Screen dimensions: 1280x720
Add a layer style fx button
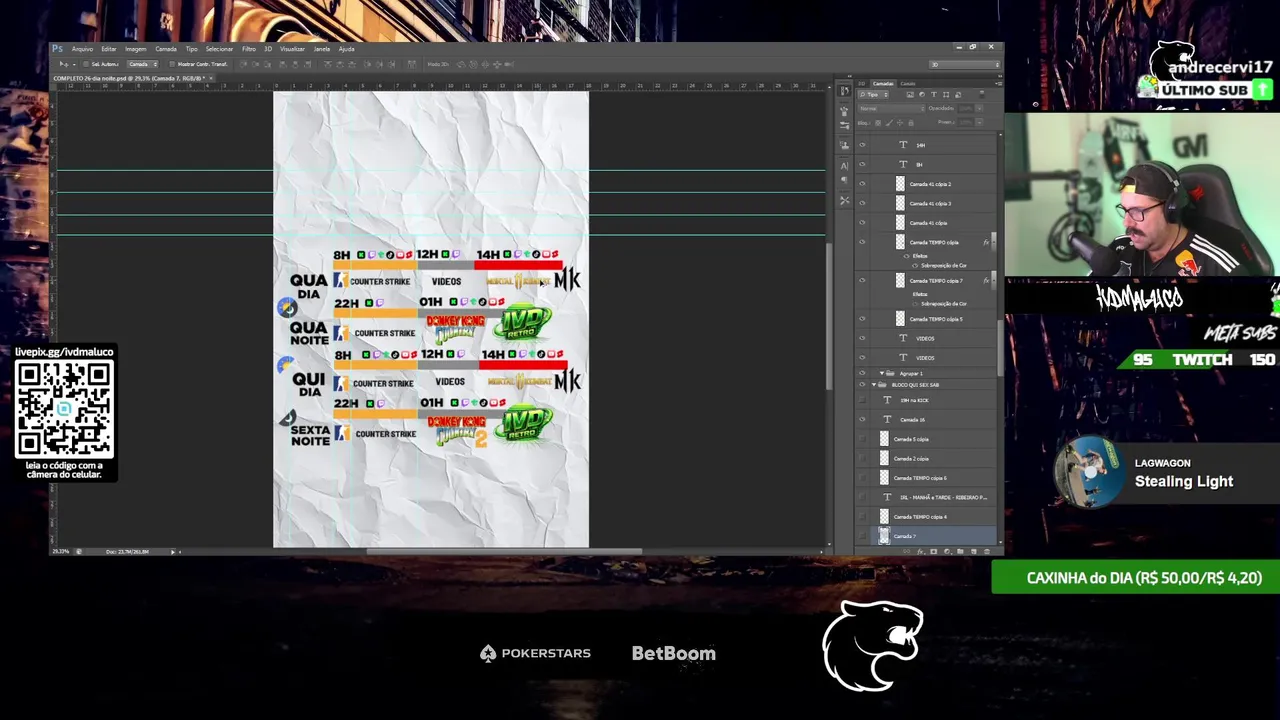(x=920, y=552)
